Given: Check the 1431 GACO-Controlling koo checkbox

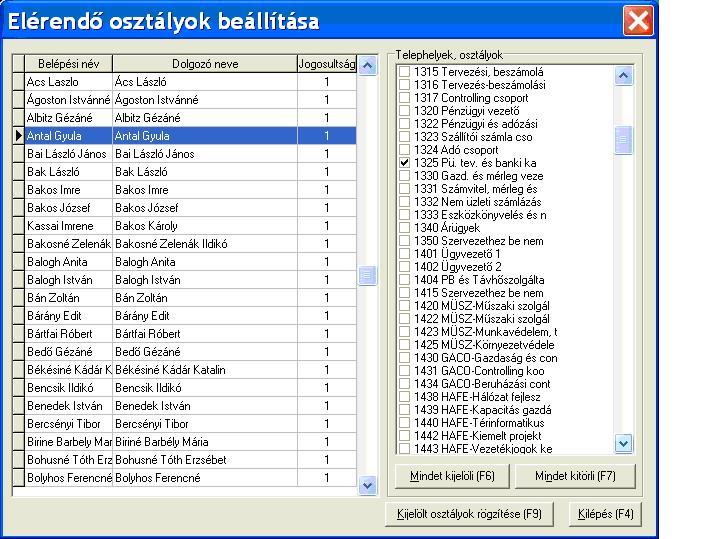Looking at the screenshot, I should (404, 371).
